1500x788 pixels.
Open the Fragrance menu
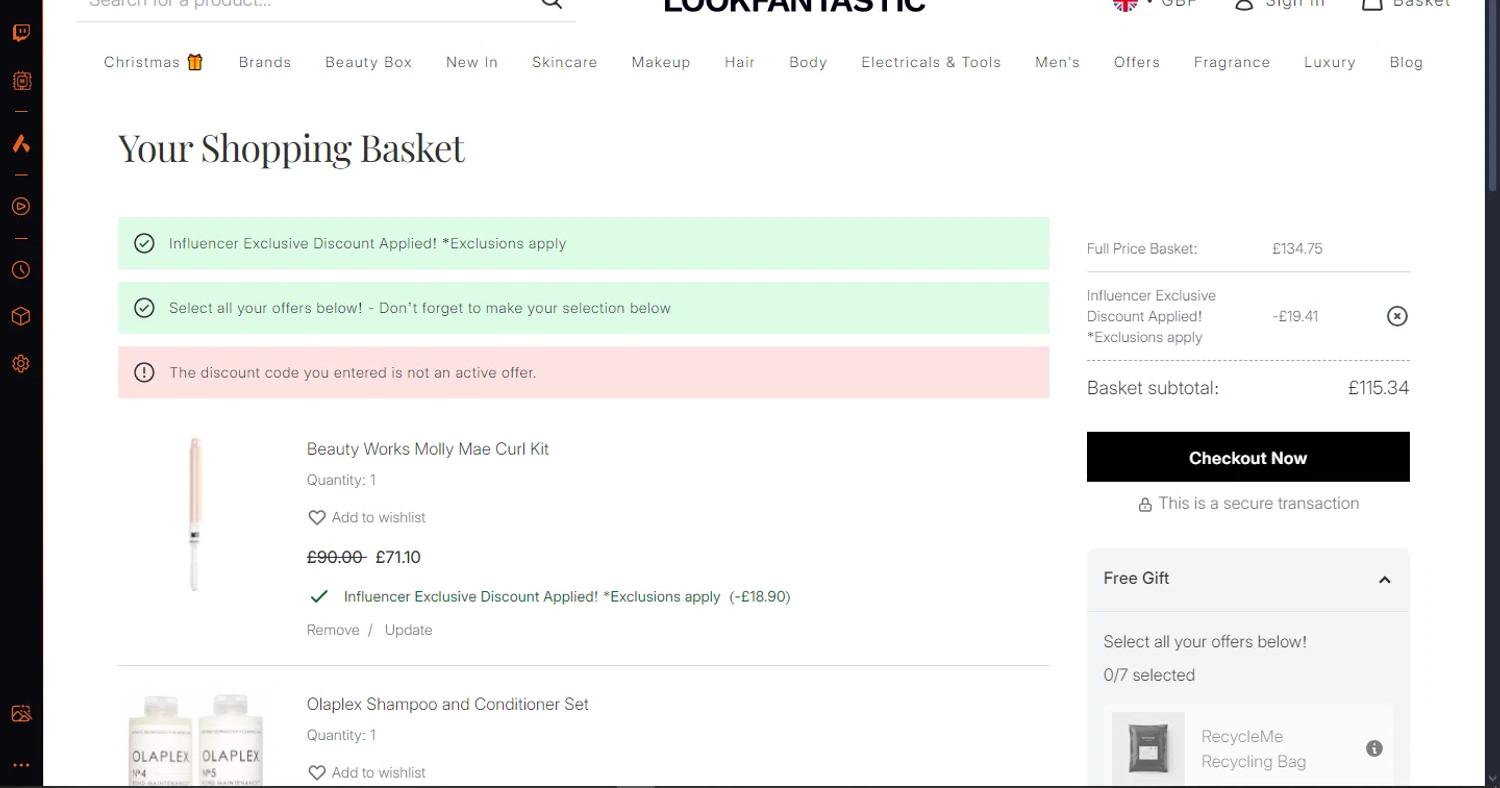(1232, 62)
